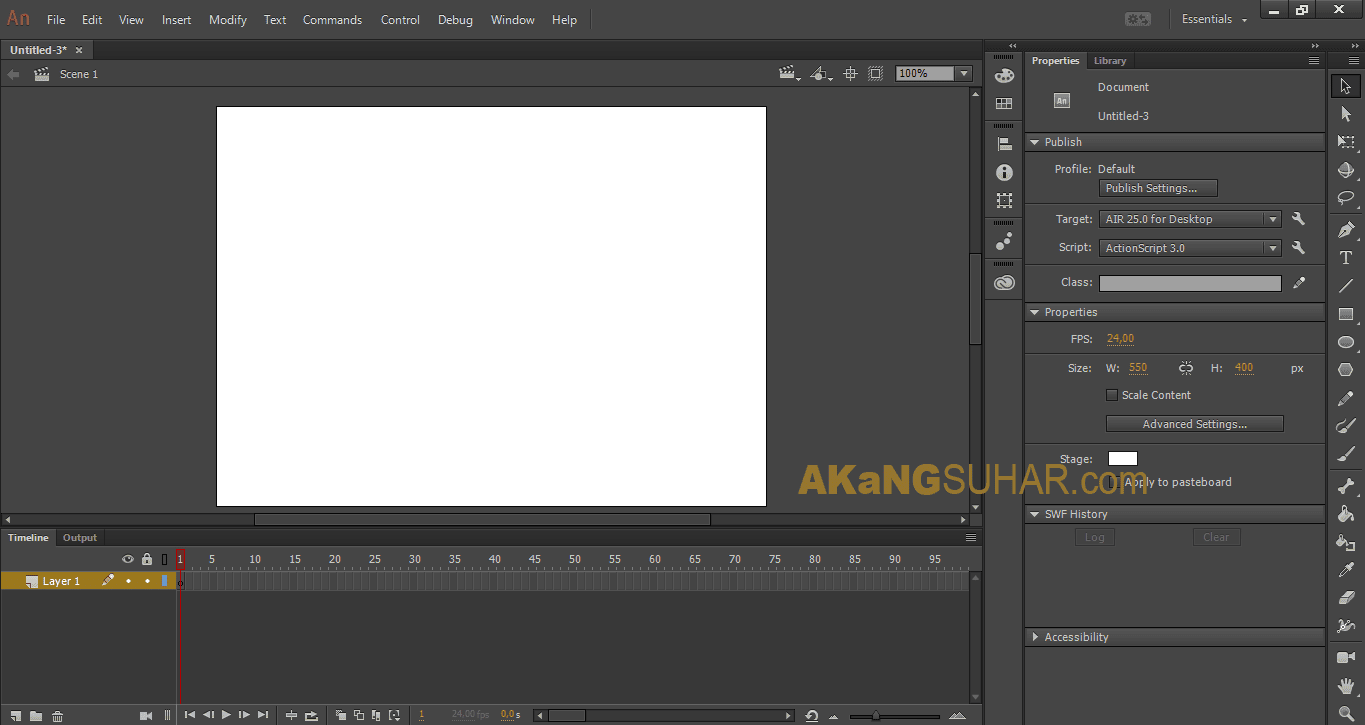Click the Publish Settings button
The image size is (1365, 725).
pyautogui.click(x=1159, y=188)
